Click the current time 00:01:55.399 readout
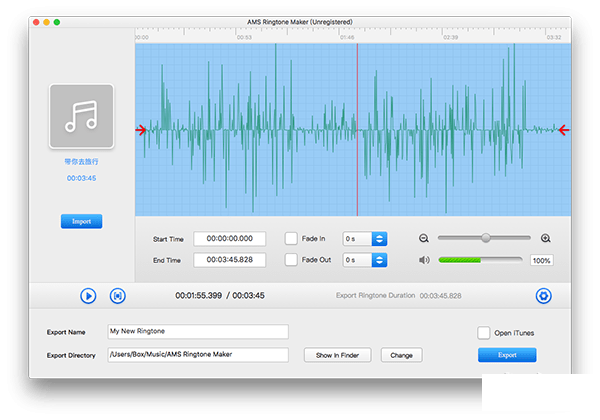The height and width of the screenshot is (420, 600). point(199,296)
